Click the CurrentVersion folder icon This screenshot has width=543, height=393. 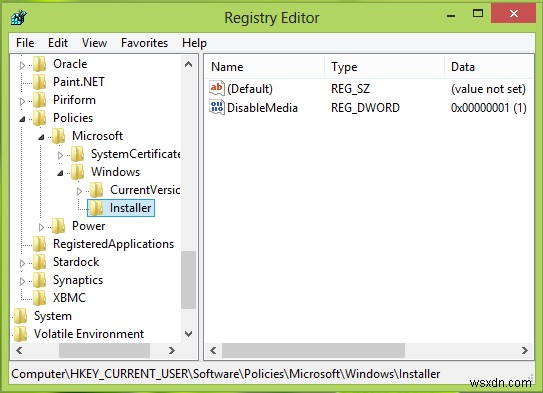[x=97, y=190]
